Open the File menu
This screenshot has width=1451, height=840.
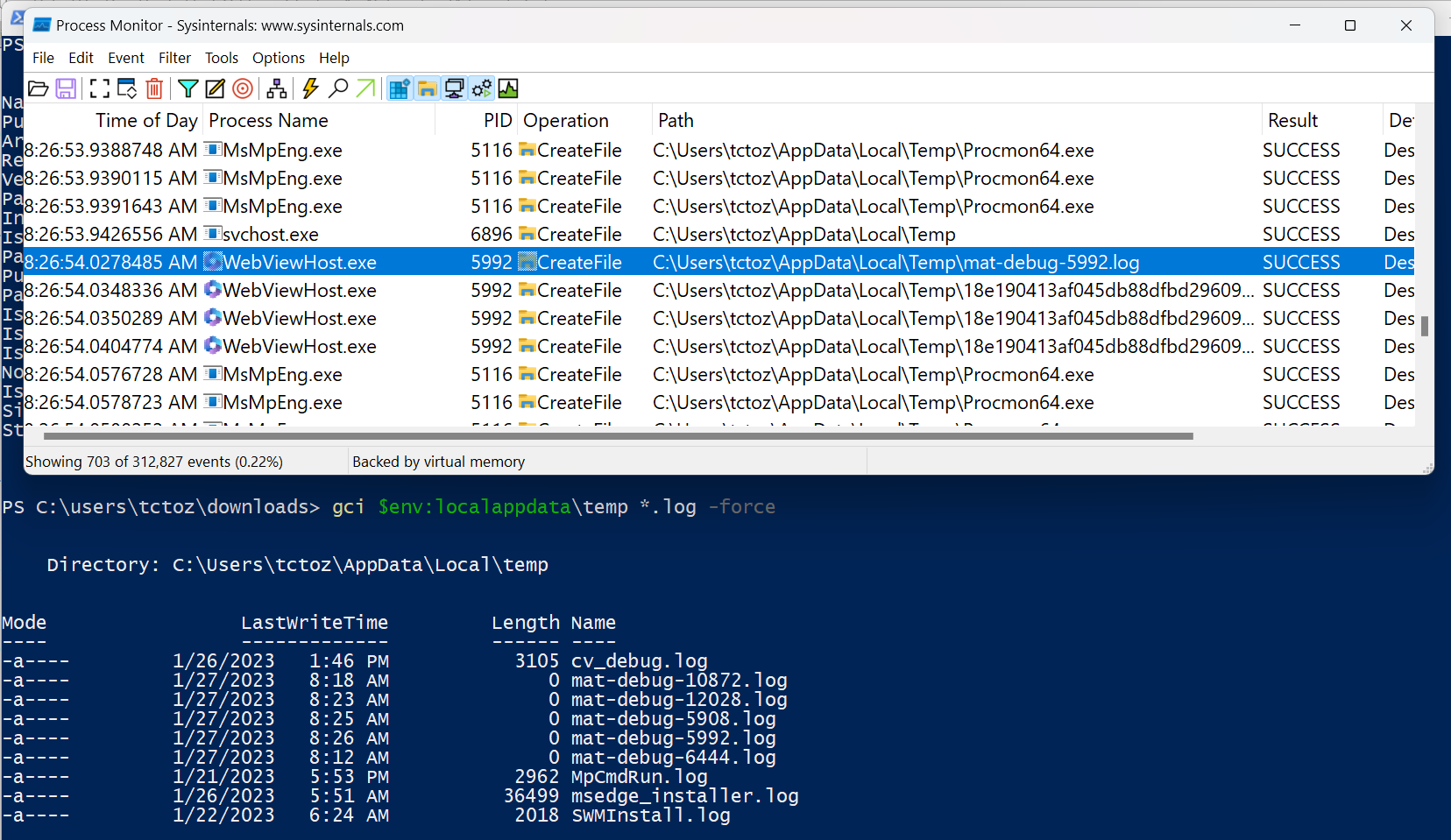click(43, 58)
